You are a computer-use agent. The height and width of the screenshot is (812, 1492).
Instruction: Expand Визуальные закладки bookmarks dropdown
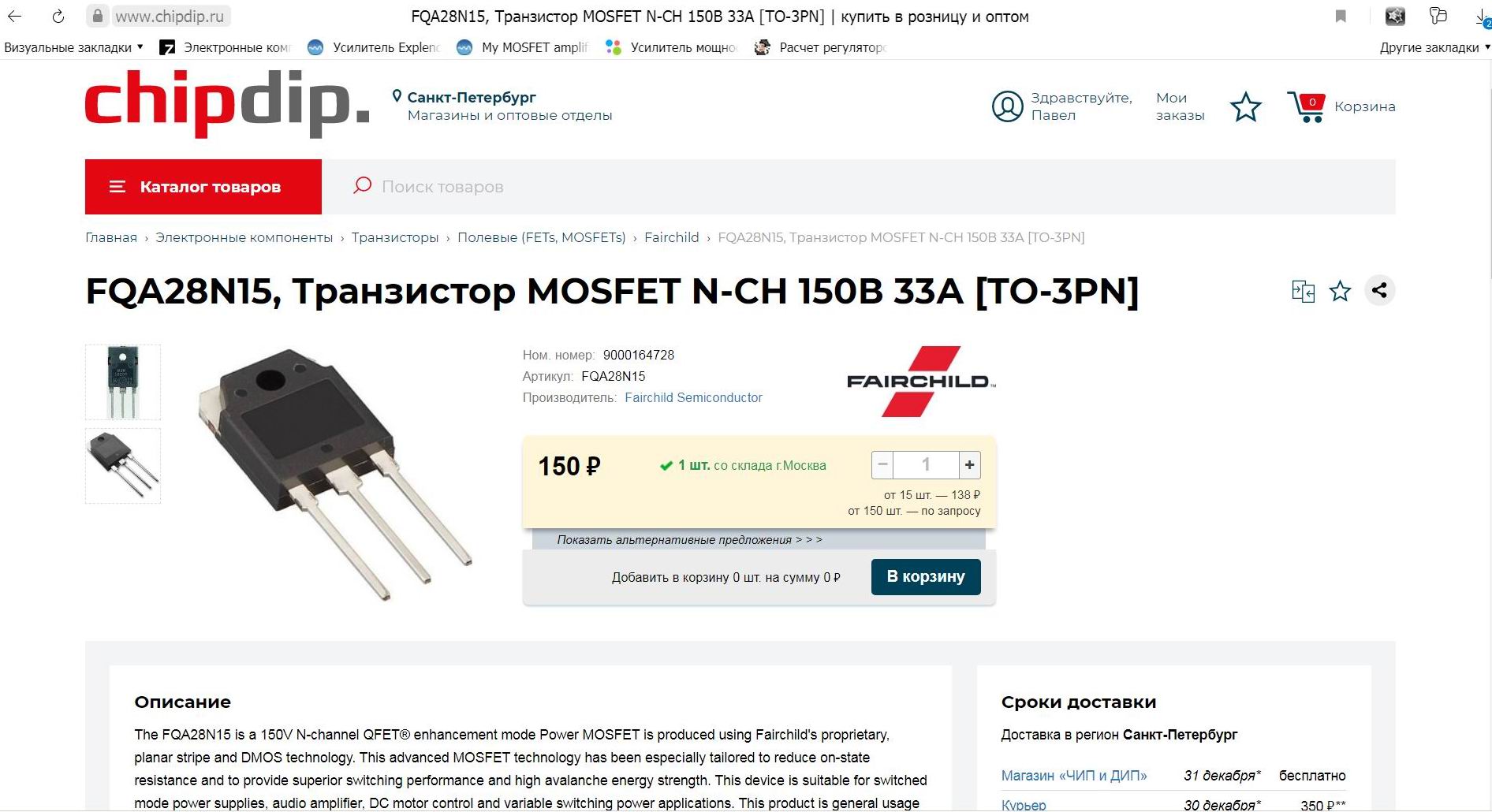tap(74, 47)
